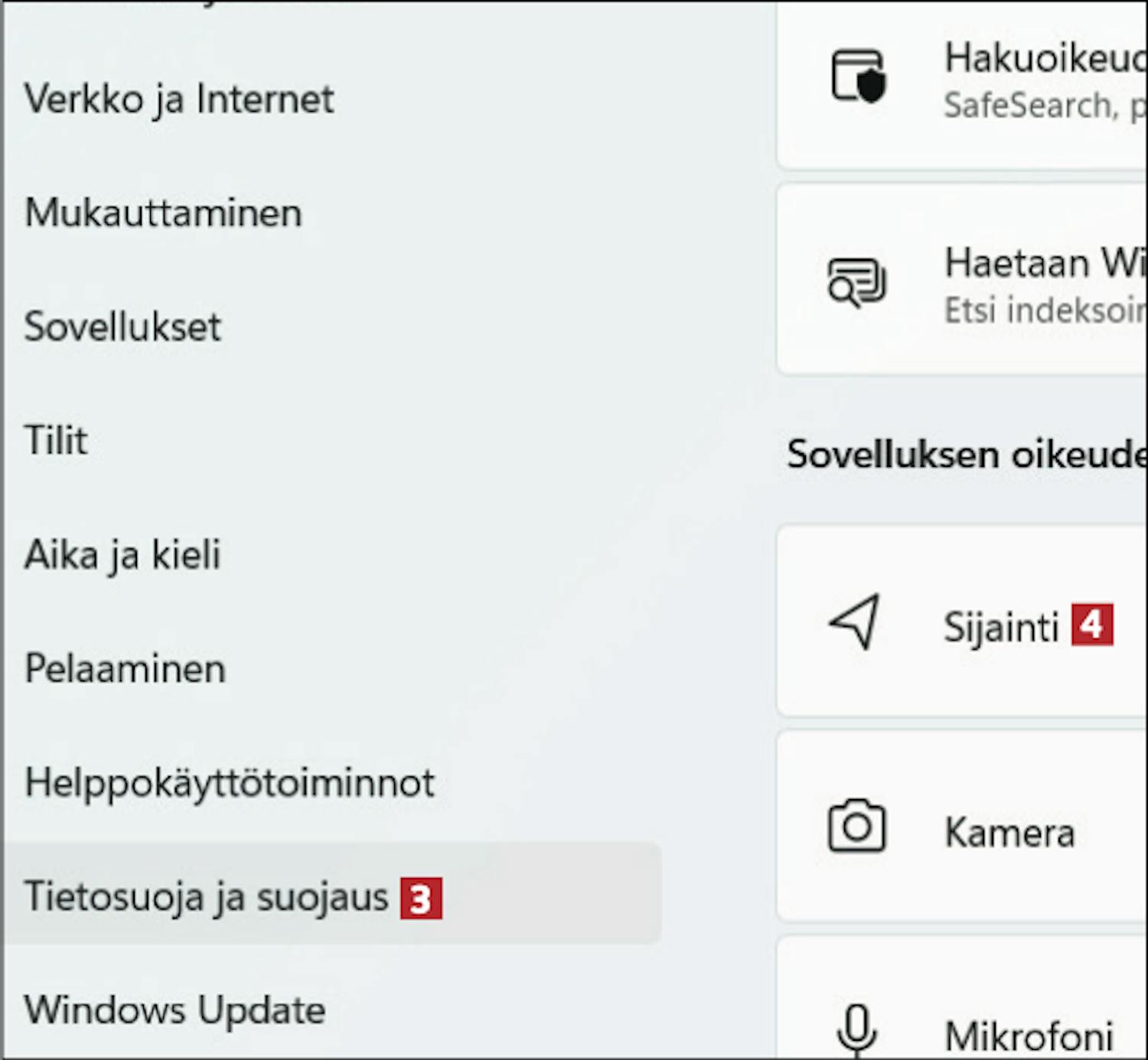
Task: Click the red number 4 badge
Action: coord(1092,625)
